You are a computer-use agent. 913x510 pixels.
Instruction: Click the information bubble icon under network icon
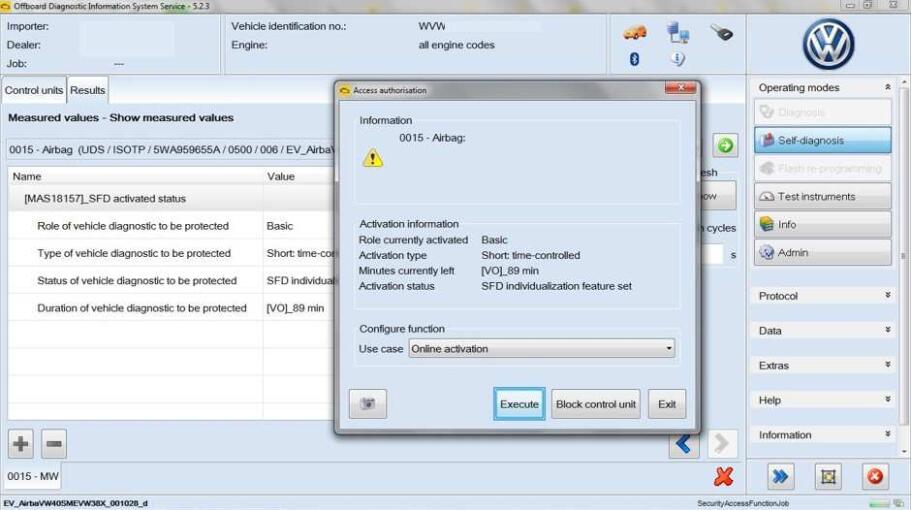[677, 59]
